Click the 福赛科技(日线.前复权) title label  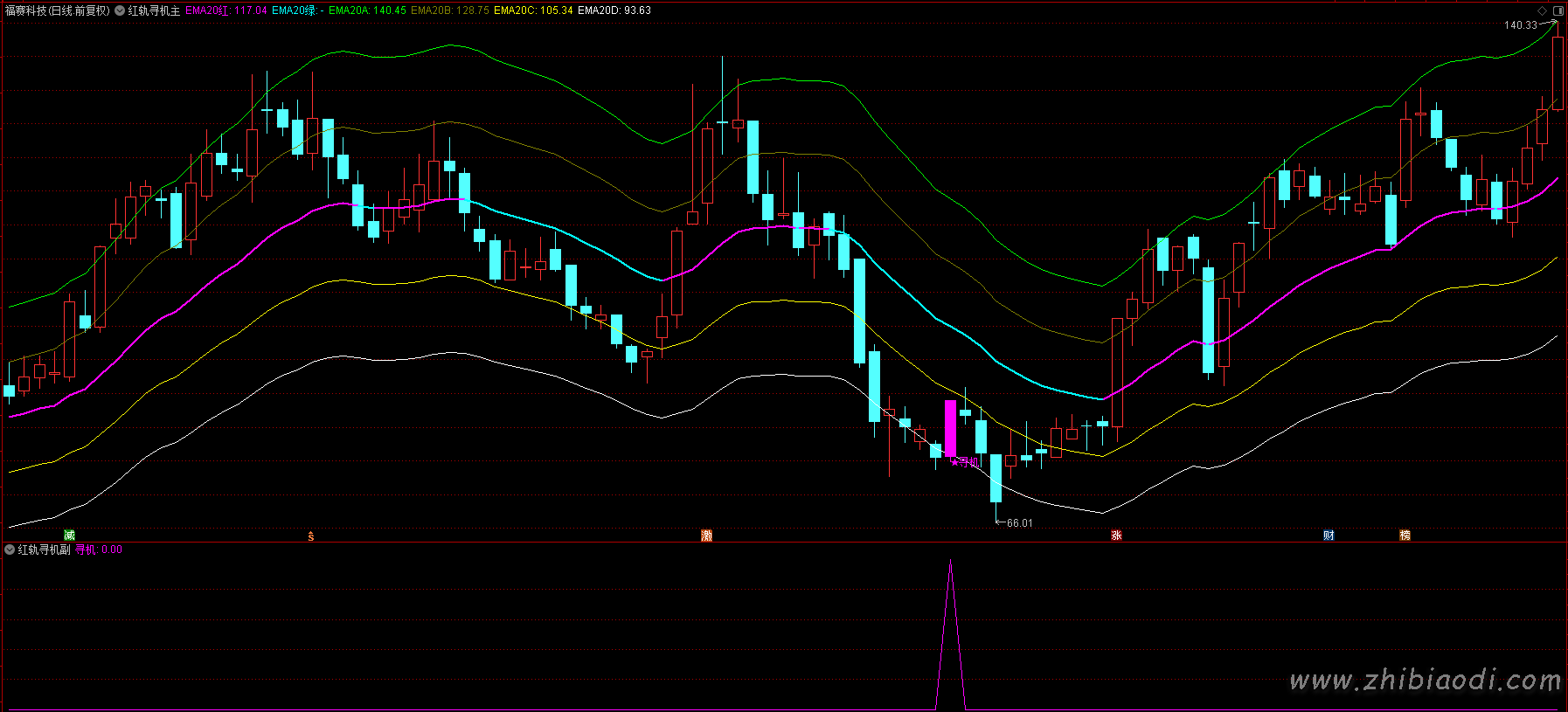[58, 10]
